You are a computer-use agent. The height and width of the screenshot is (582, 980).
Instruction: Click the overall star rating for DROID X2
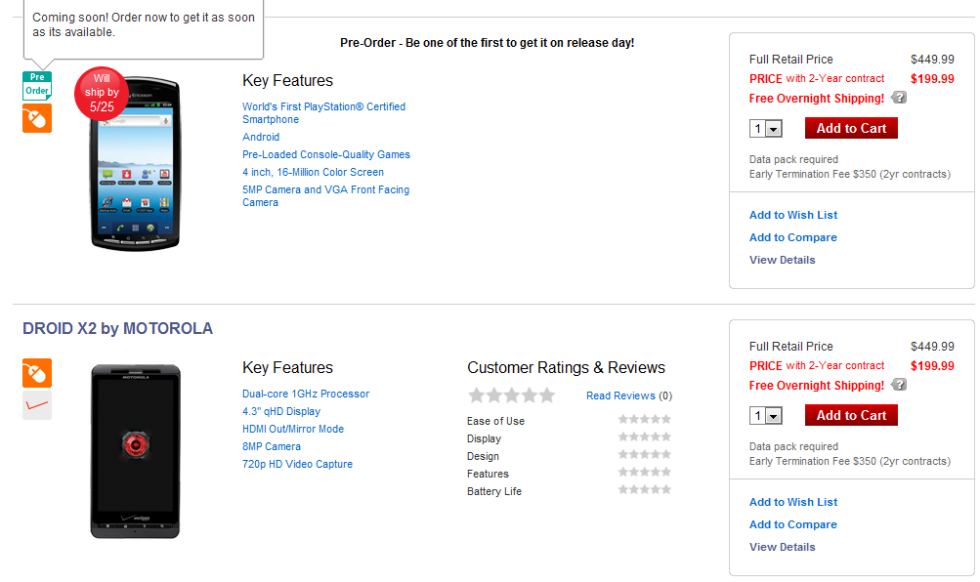(x=511, y=396)
